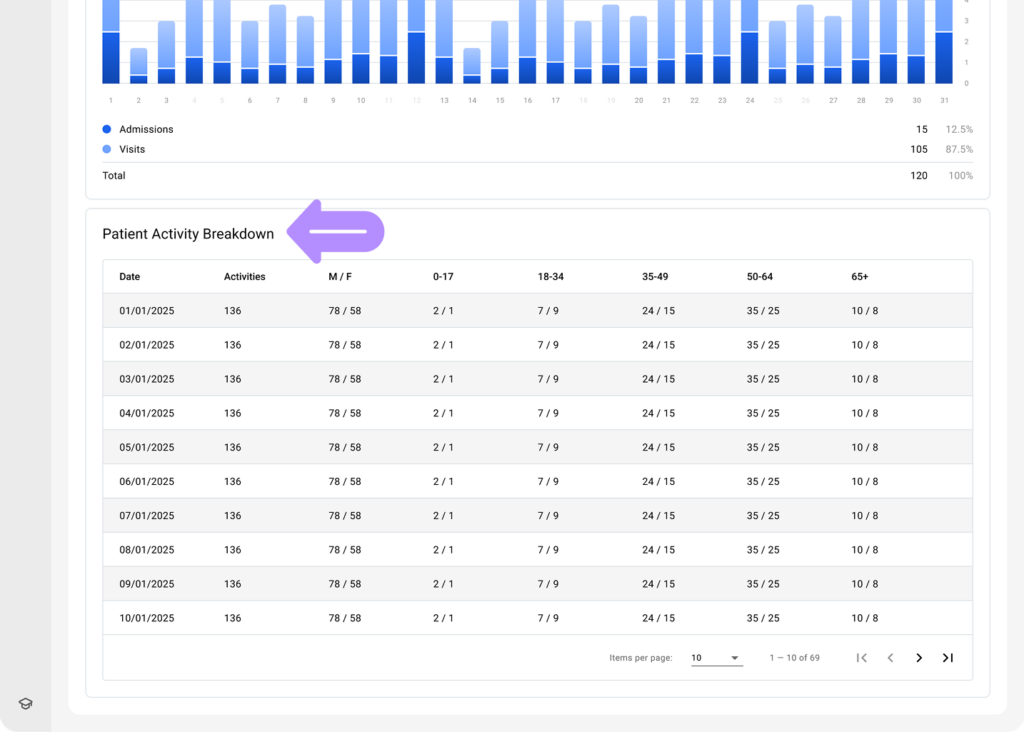Screen dimensions: 1024x732
Task: Click the previous page chevron icon
Action: pos(890,657)
